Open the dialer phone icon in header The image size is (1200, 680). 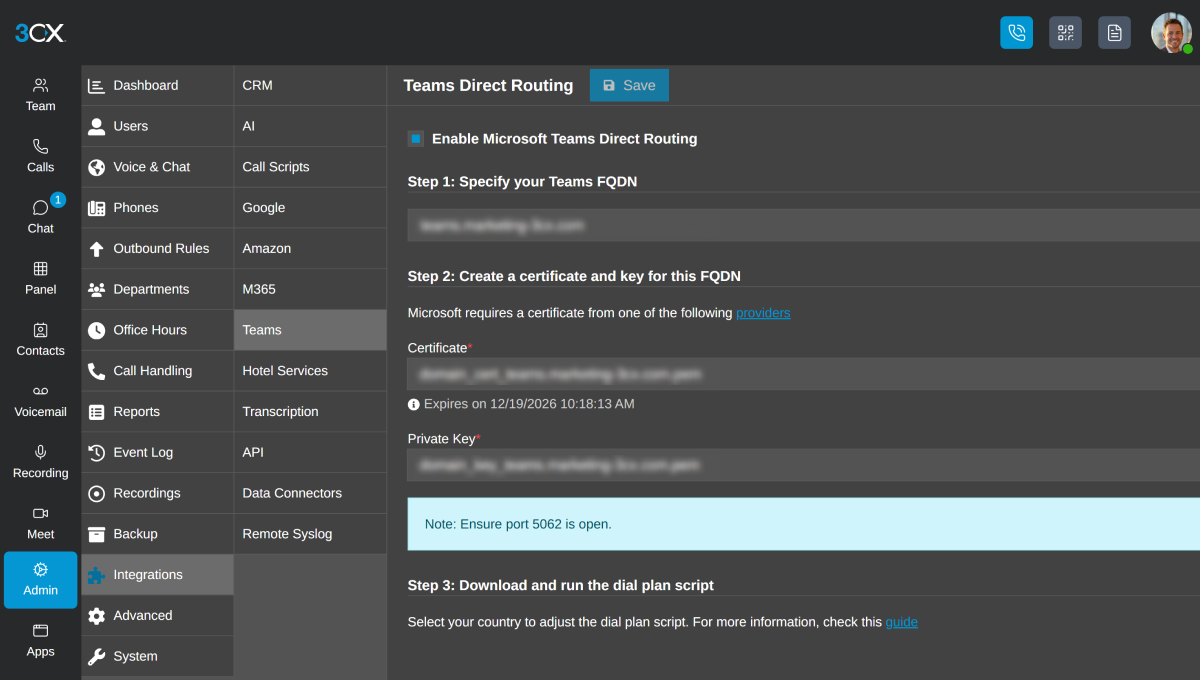(1016, 33)
